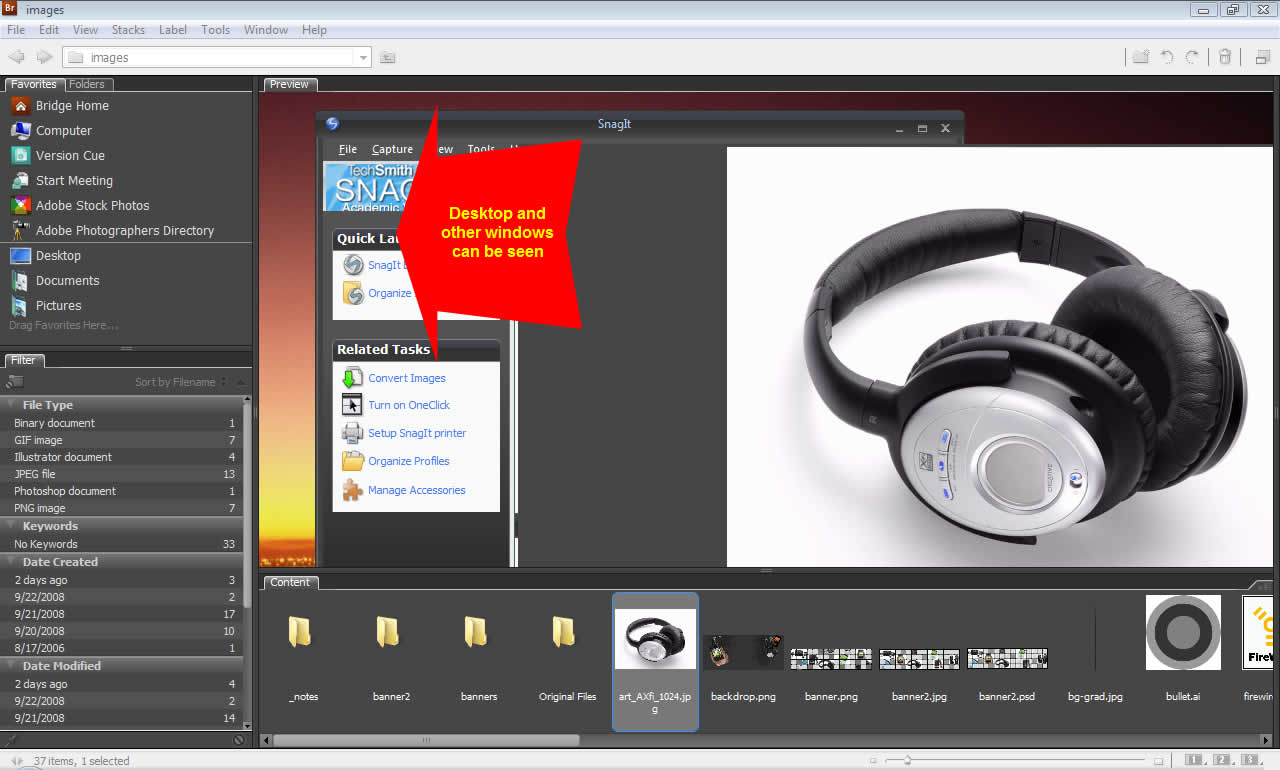Click smaller thumbnail size icon
Viewport: 1280px width, 770px height.
pos(873,761)
